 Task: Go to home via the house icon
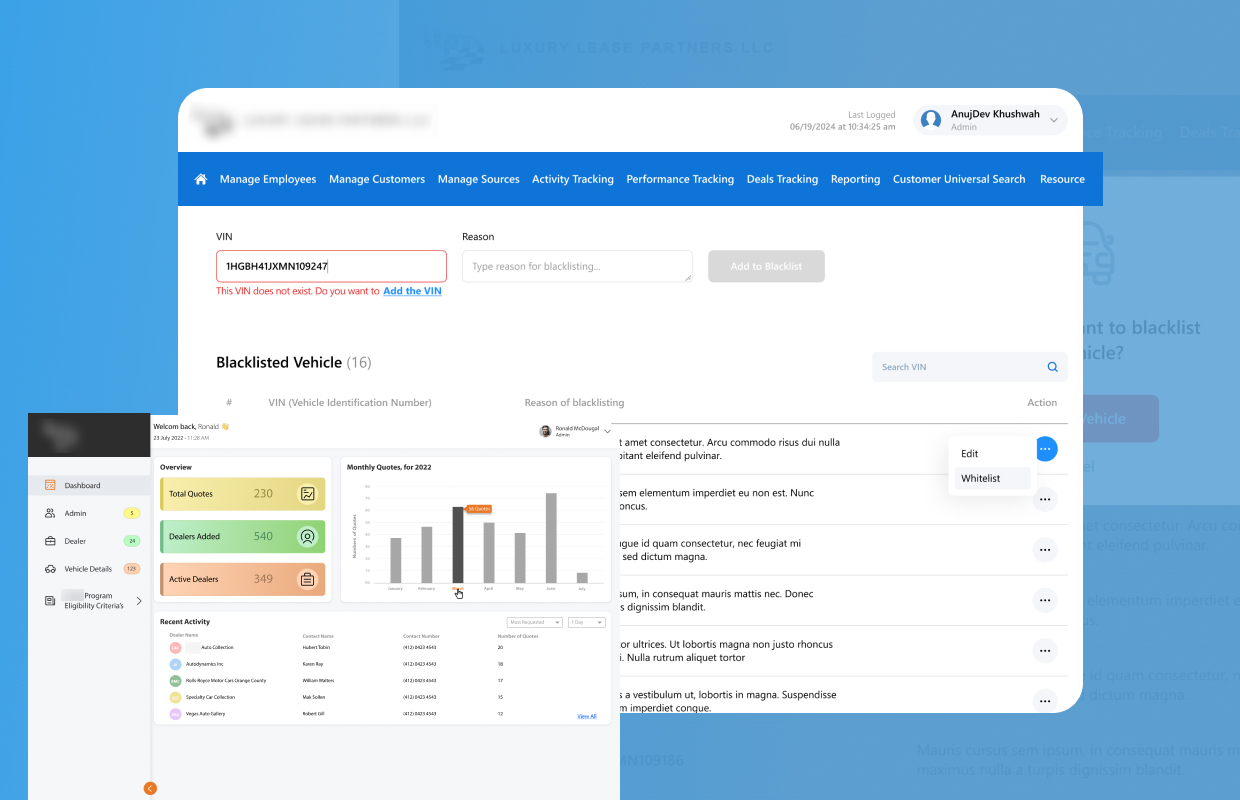coord(201,179)
